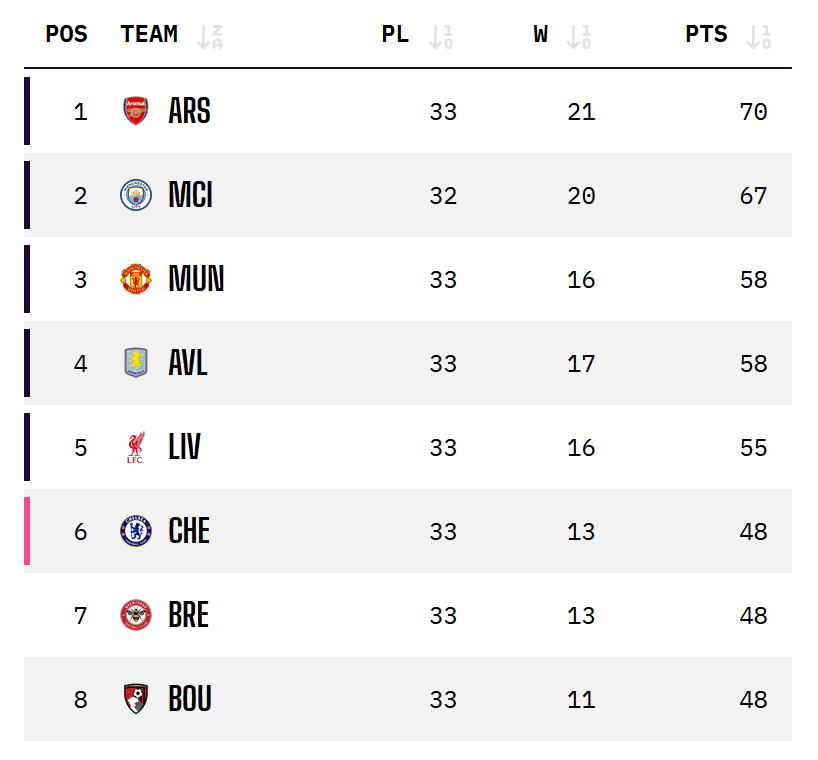Click the Manchester City crest icon

click(x=136, y=196)
